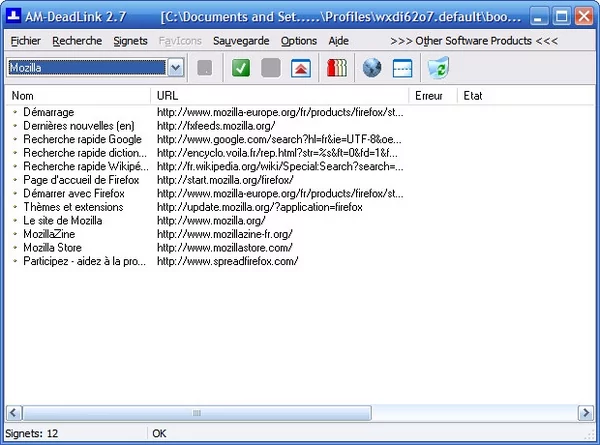Click the spreadfirefox.com URL cell
600x445 pixels.
pyautogui.click(x=228, y=261)
